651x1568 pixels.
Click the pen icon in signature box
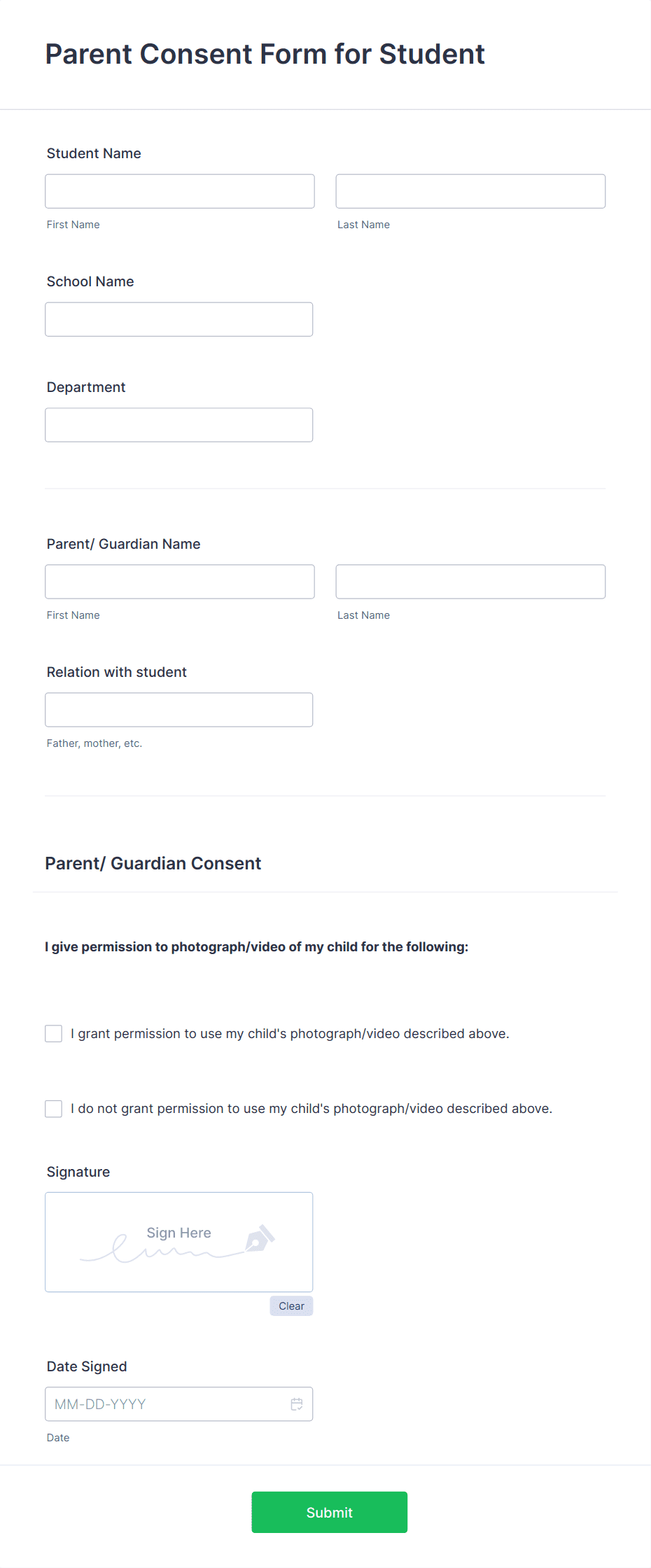pyautogui.click(x=260, y=1238)
